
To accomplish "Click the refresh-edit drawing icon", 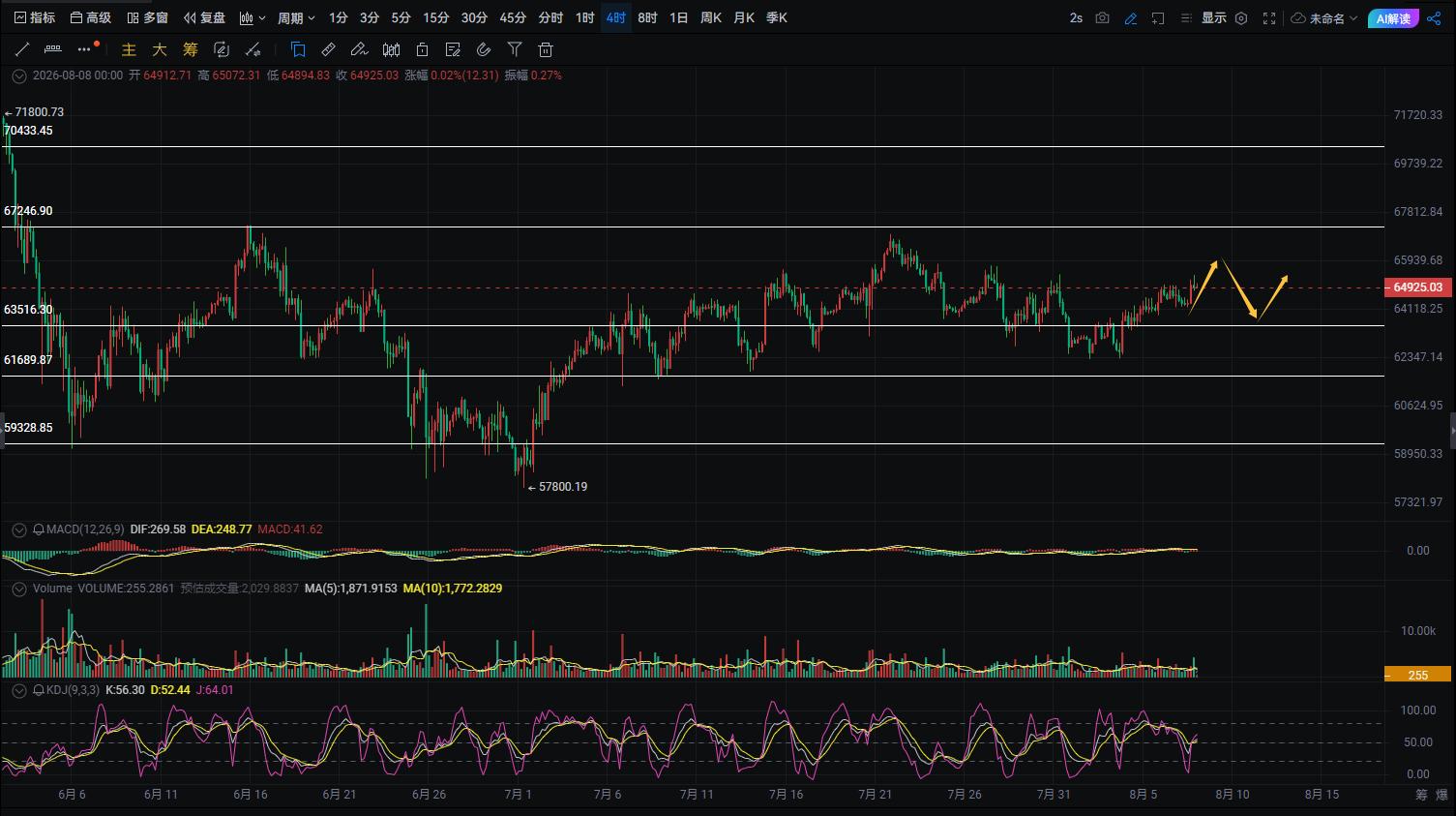I will [x=222, y=49].
